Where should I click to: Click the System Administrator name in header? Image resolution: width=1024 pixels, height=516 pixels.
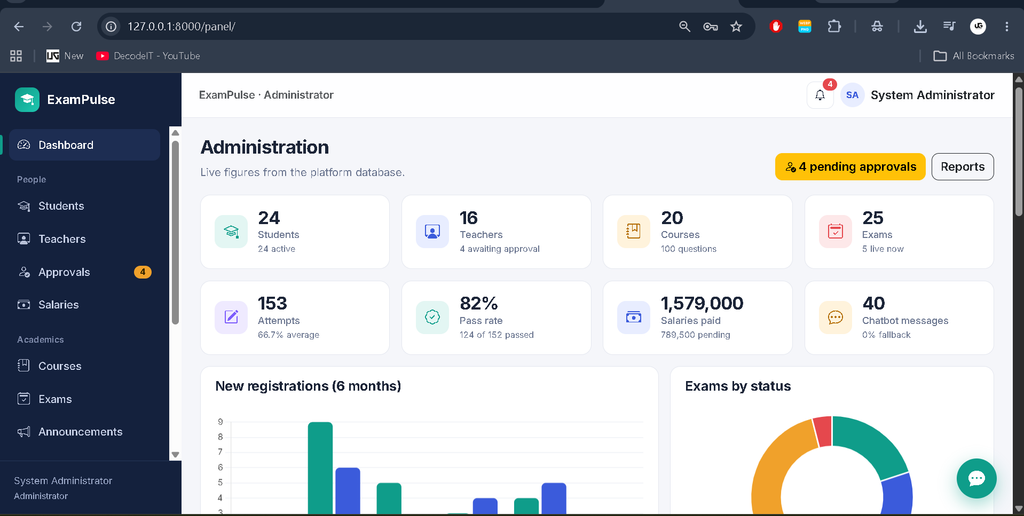tap(933, 95)
